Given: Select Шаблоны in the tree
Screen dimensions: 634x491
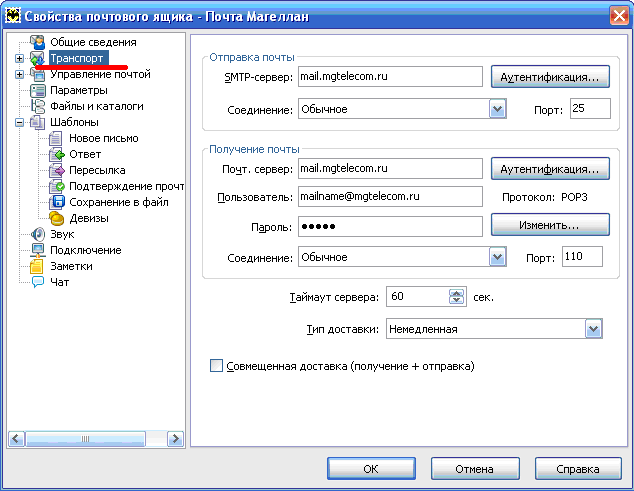Looking at the screenshot, I should pos(74,122).
